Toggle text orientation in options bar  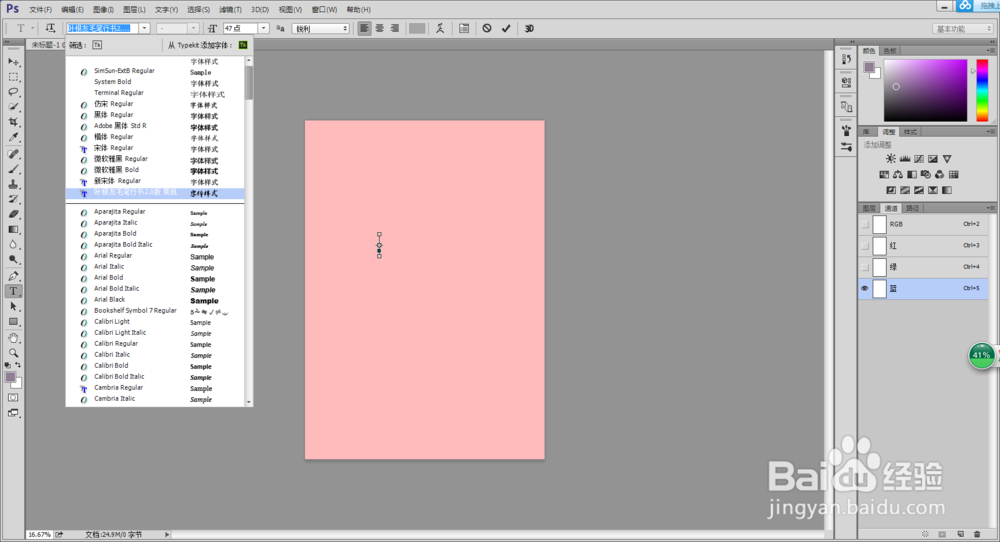50,28
